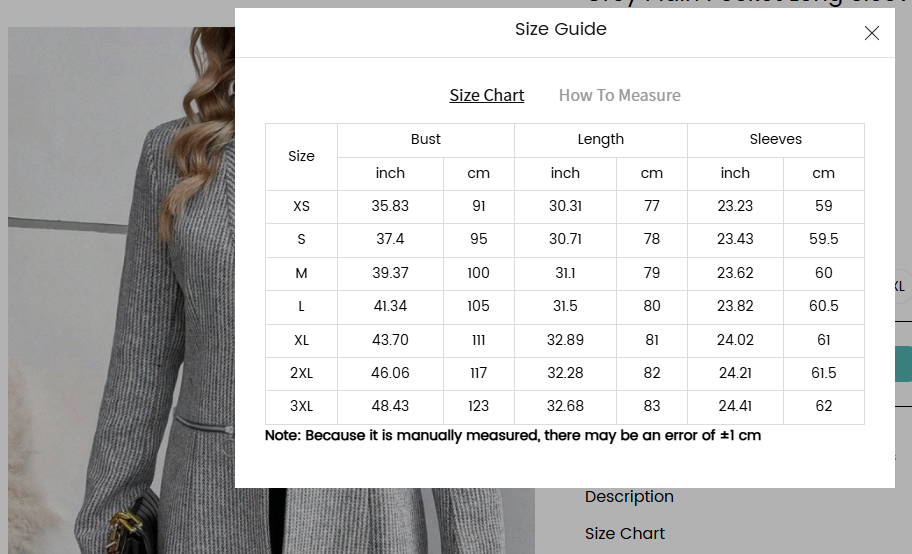Click the Length column header
Screen dimensions: 912x554
coord(600,140)
